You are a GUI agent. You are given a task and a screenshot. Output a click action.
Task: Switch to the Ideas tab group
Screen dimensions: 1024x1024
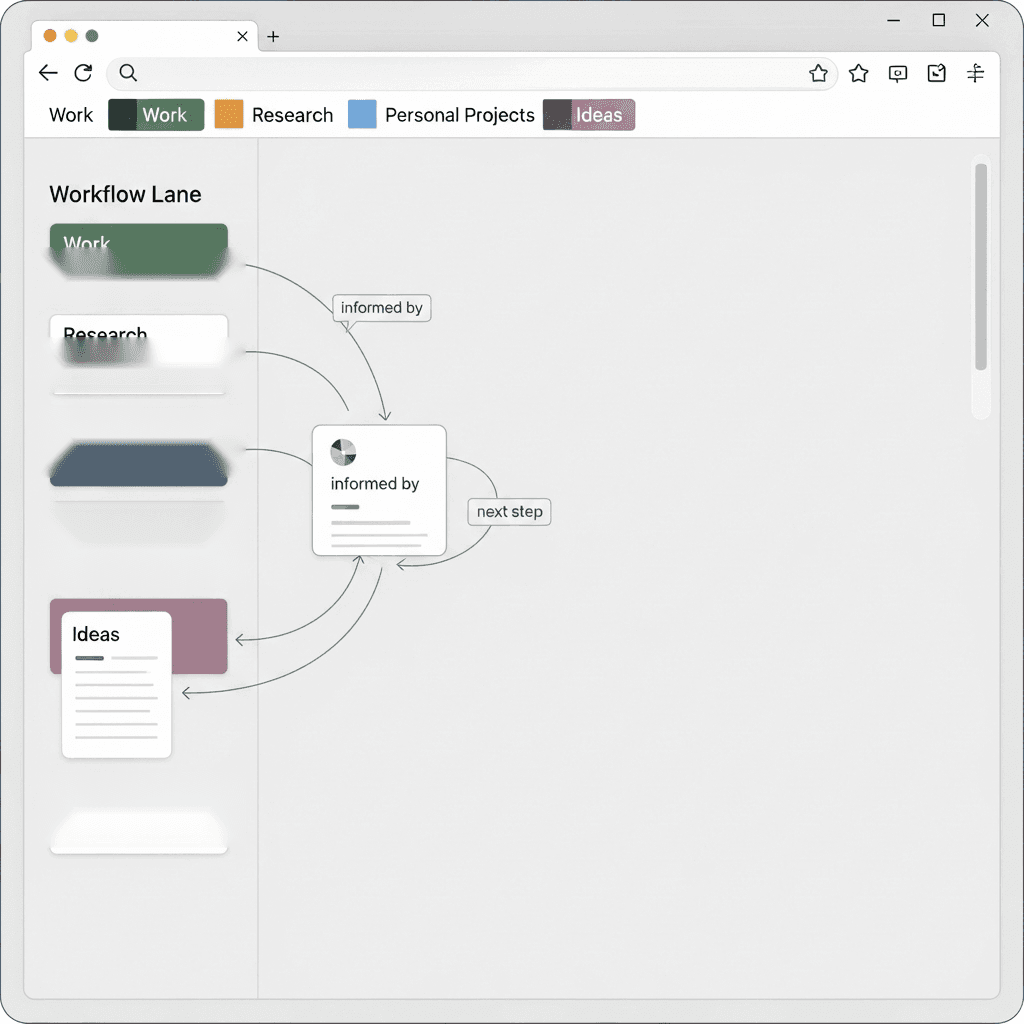point(589,115)
